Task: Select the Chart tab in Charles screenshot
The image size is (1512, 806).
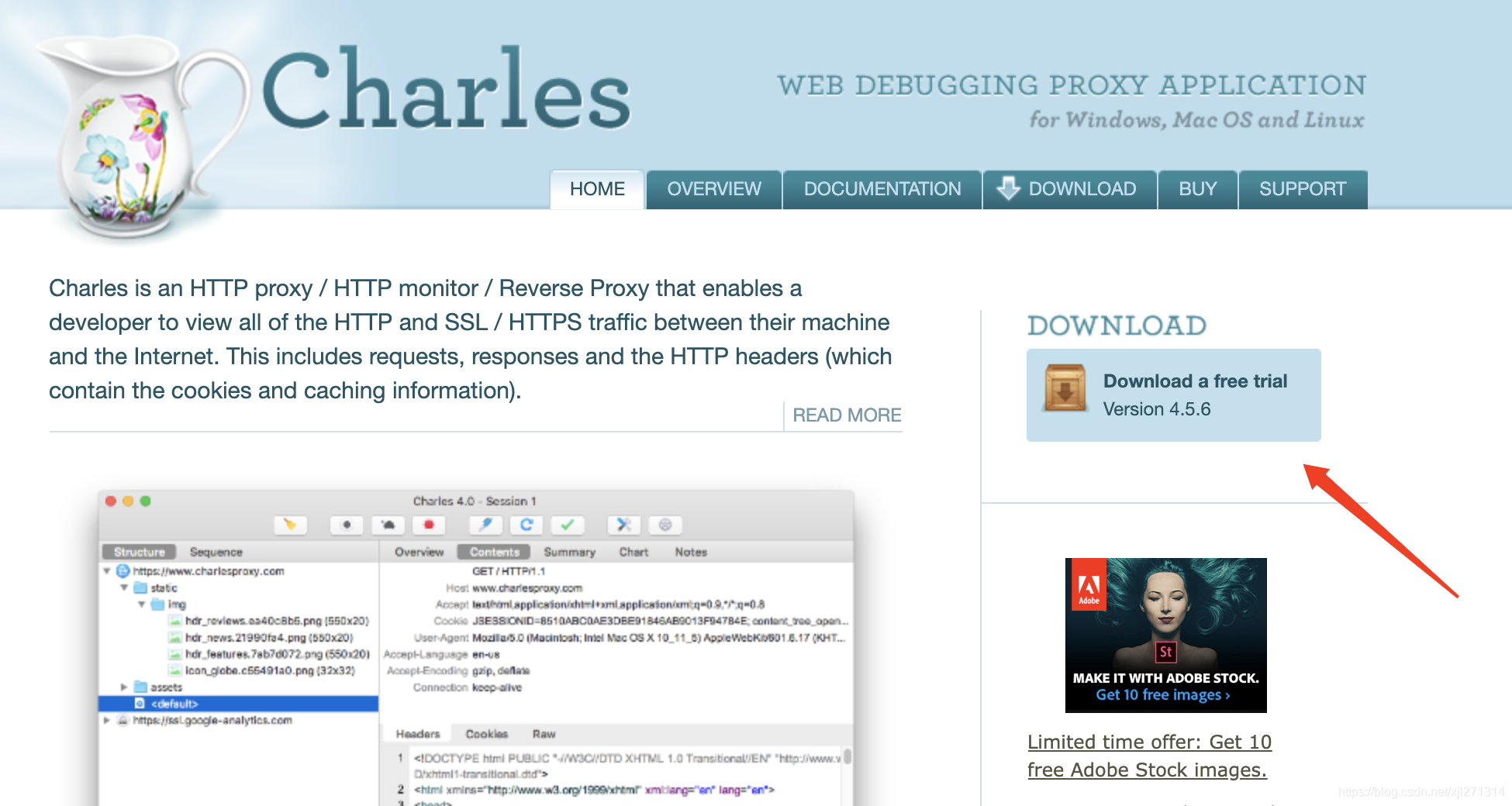Action: pos(633,552)
